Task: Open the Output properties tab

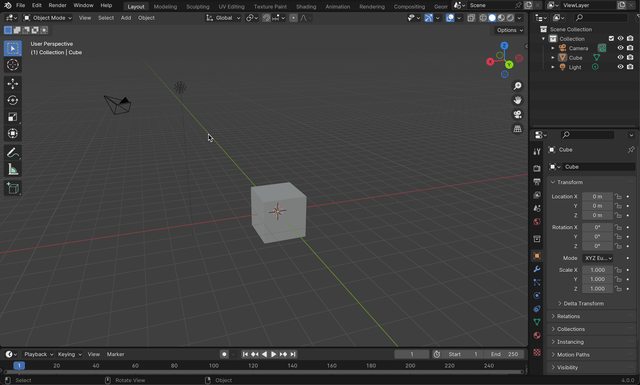Action: 537,182
